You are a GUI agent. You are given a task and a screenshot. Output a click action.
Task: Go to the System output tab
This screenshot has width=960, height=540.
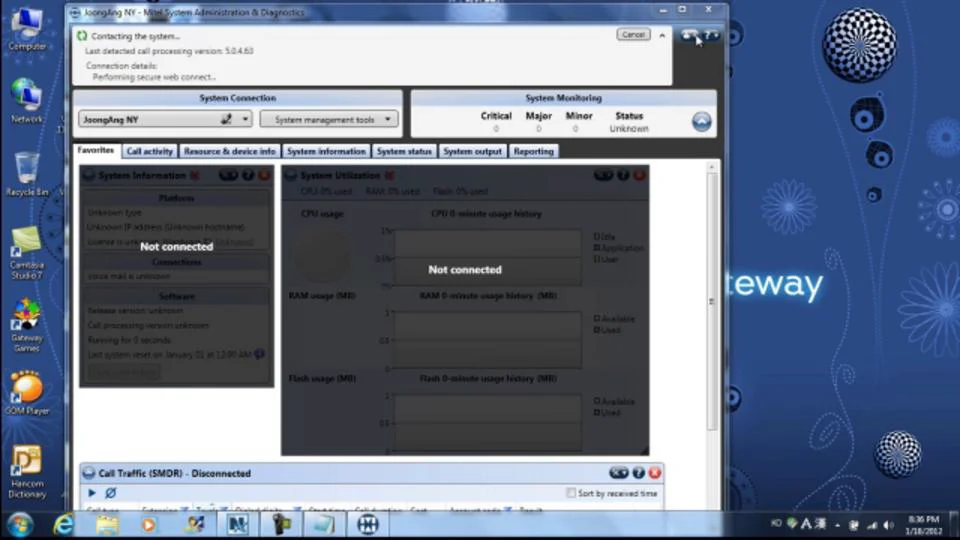pos(472,151)
